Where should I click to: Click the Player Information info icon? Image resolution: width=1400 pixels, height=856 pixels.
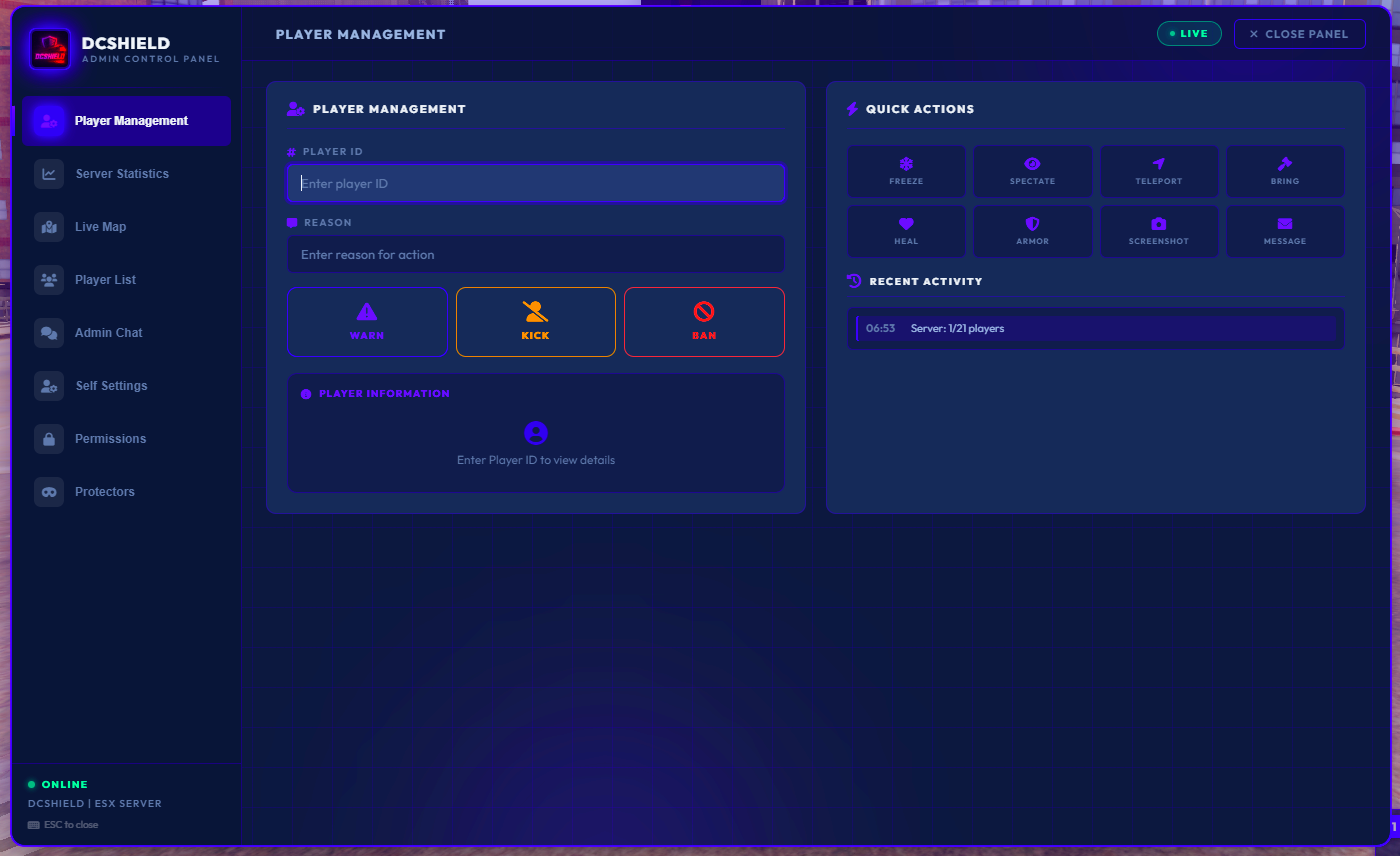(x=306, y=394)
